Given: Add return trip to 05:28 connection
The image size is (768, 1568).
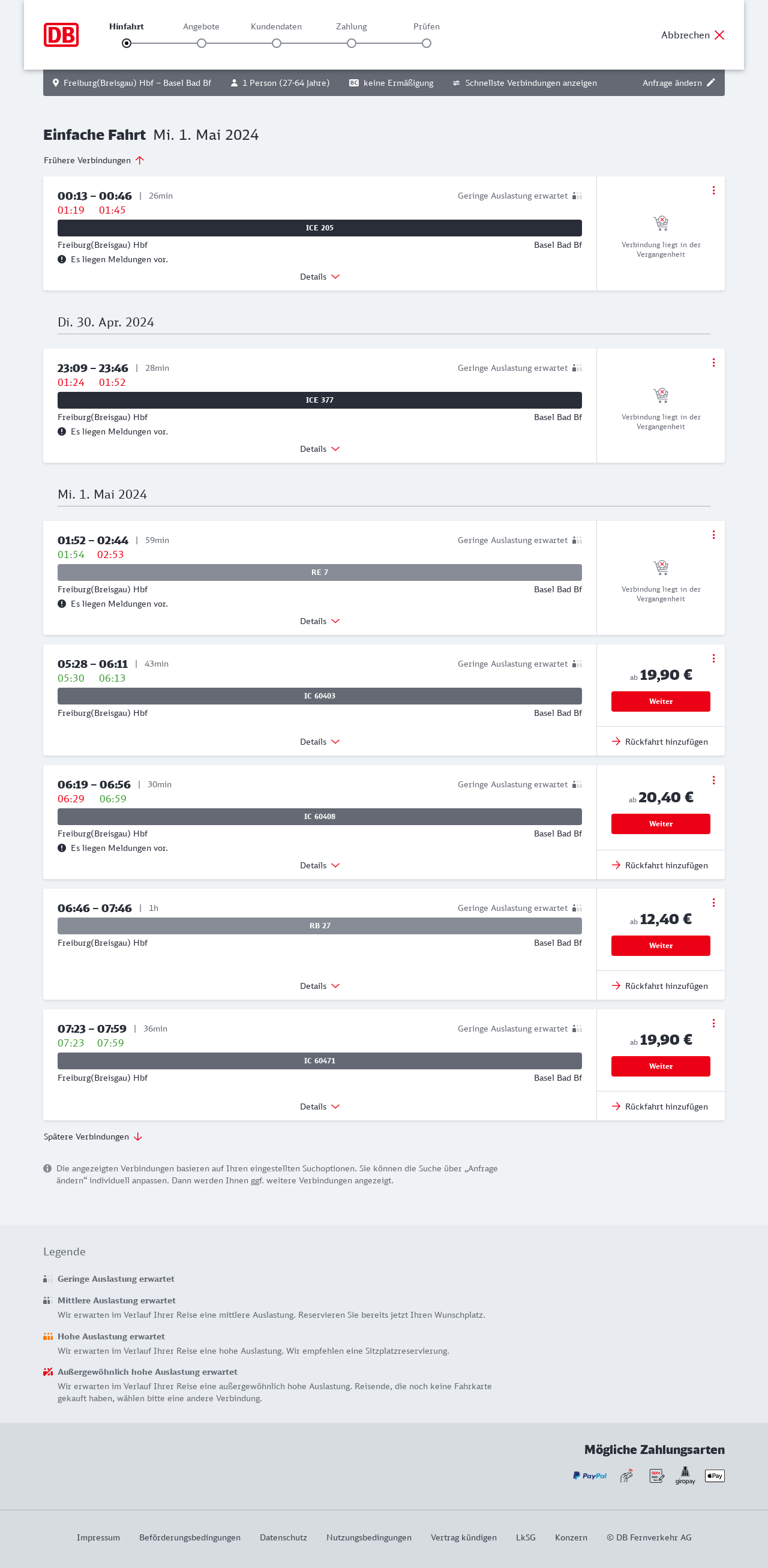Looking at the screenshot, I should (x=660, y=742).
